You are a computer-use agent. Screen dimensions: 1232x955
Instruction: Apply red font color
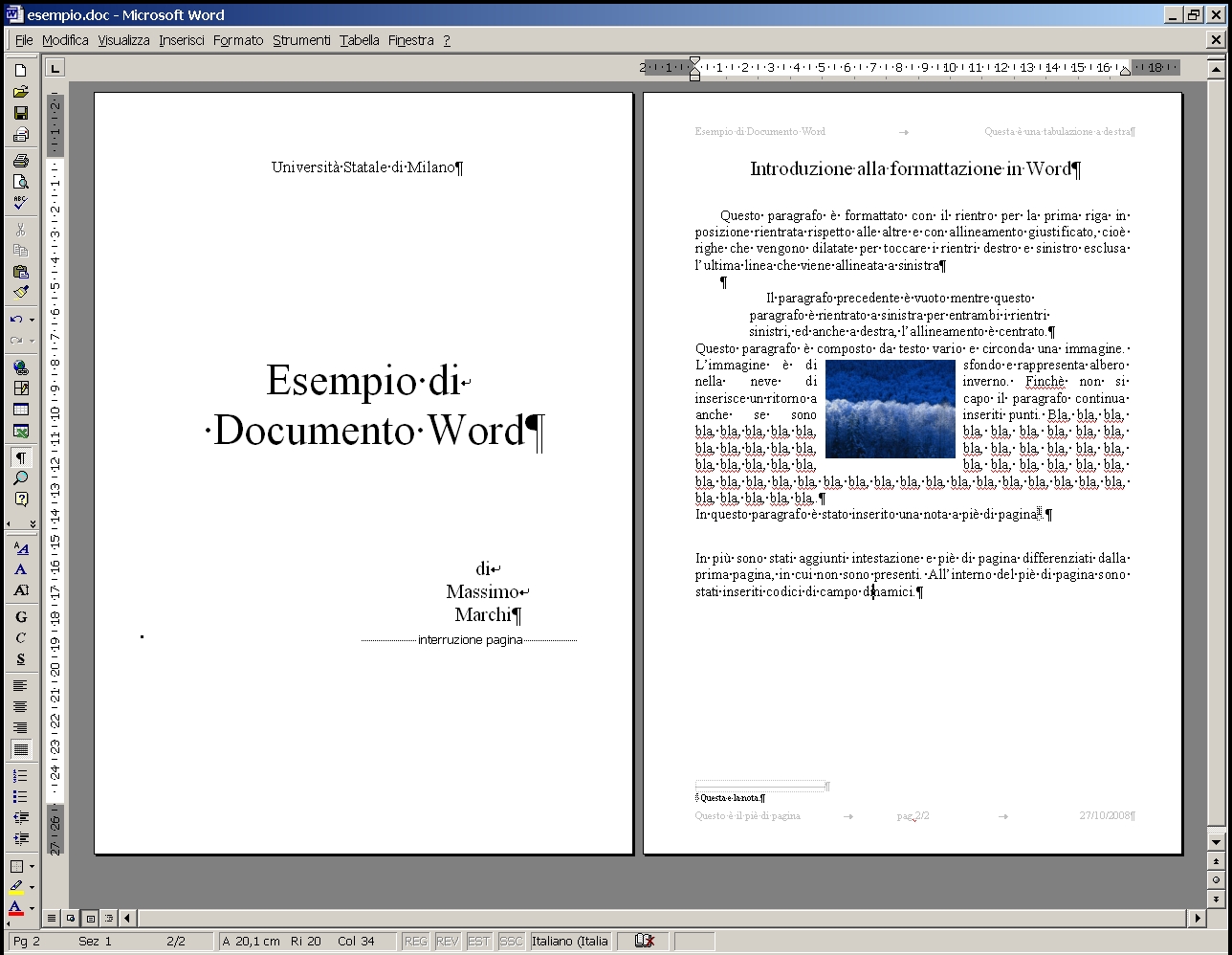point(16,908)
